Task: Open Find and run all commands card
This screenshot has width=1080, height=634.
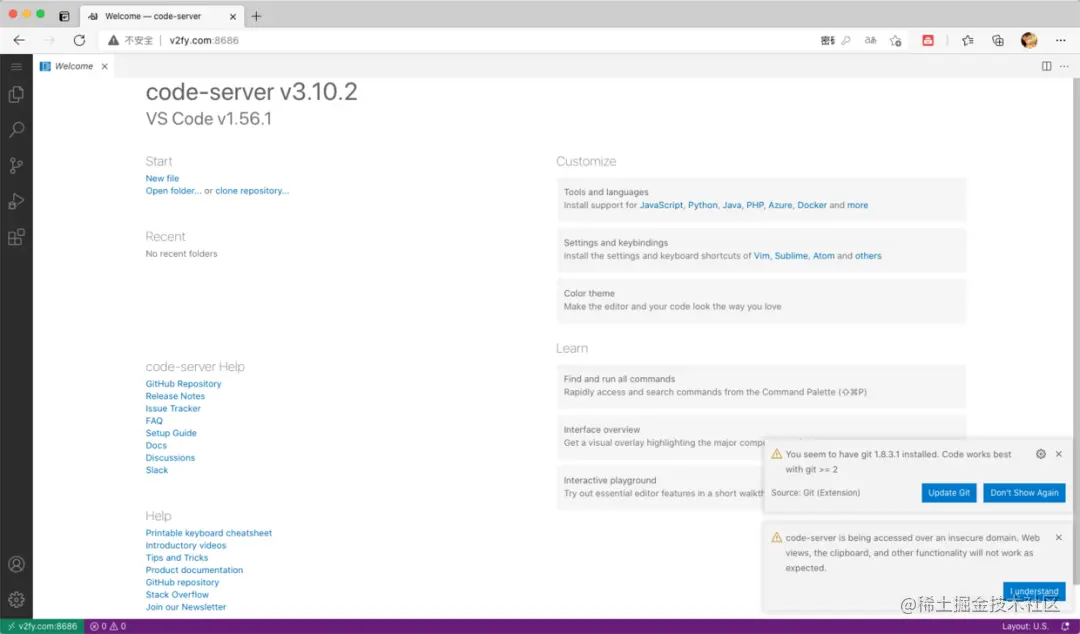Action: coord(761,386)
